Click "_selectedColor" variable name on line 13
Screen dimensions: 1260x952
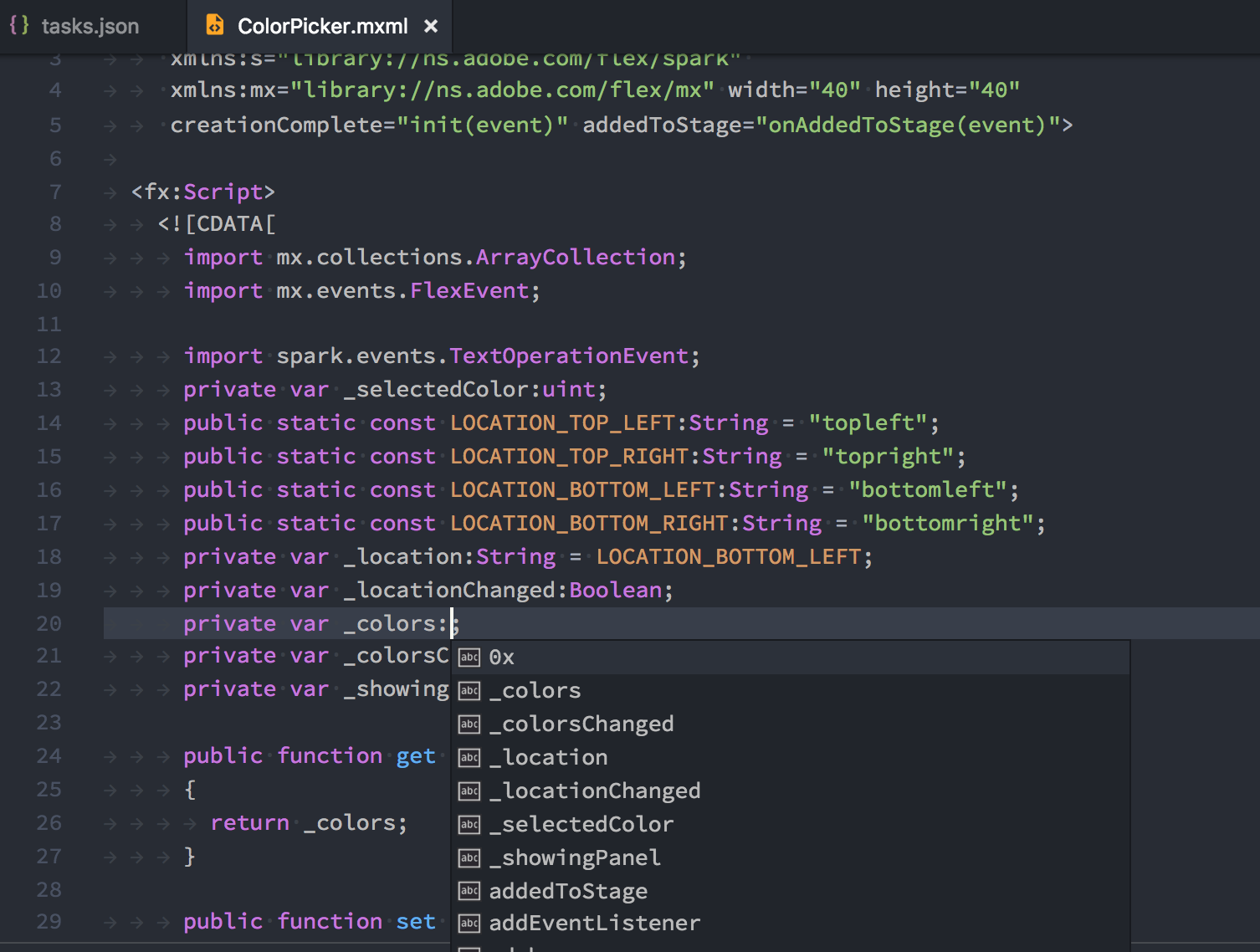pos(436,390)
